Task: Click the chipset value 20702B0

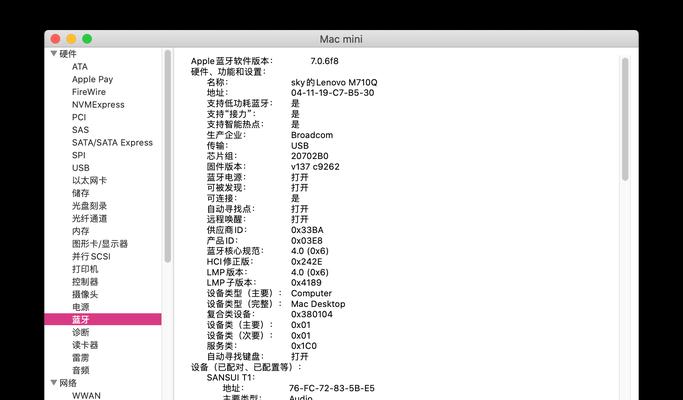Action: coord(310,156)
